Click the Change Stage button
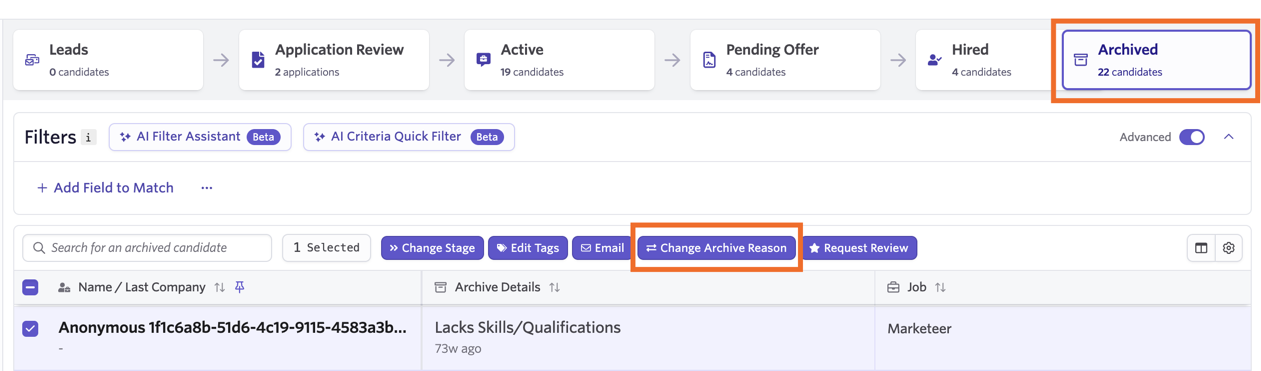 (x=432, y=248)
